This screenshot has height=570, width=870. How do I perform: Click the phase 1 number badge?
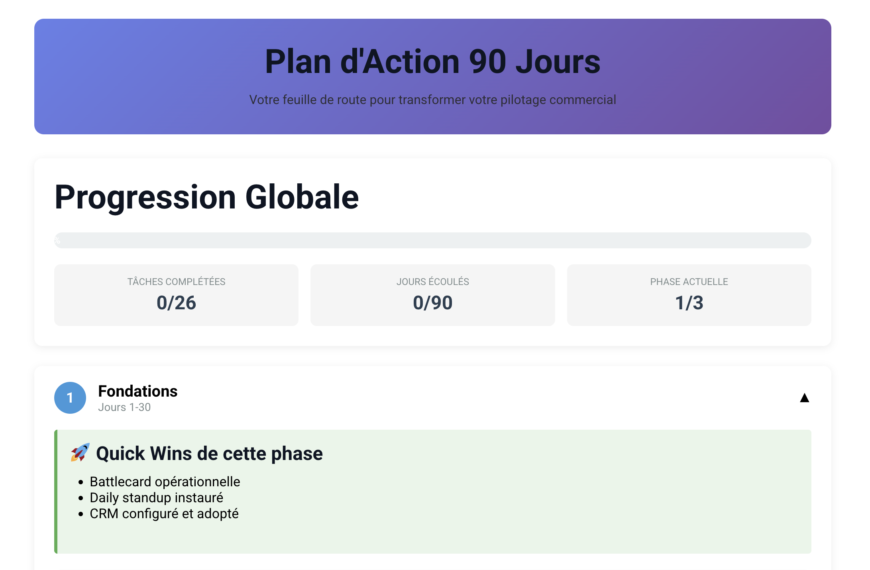[x=70, y=398]
